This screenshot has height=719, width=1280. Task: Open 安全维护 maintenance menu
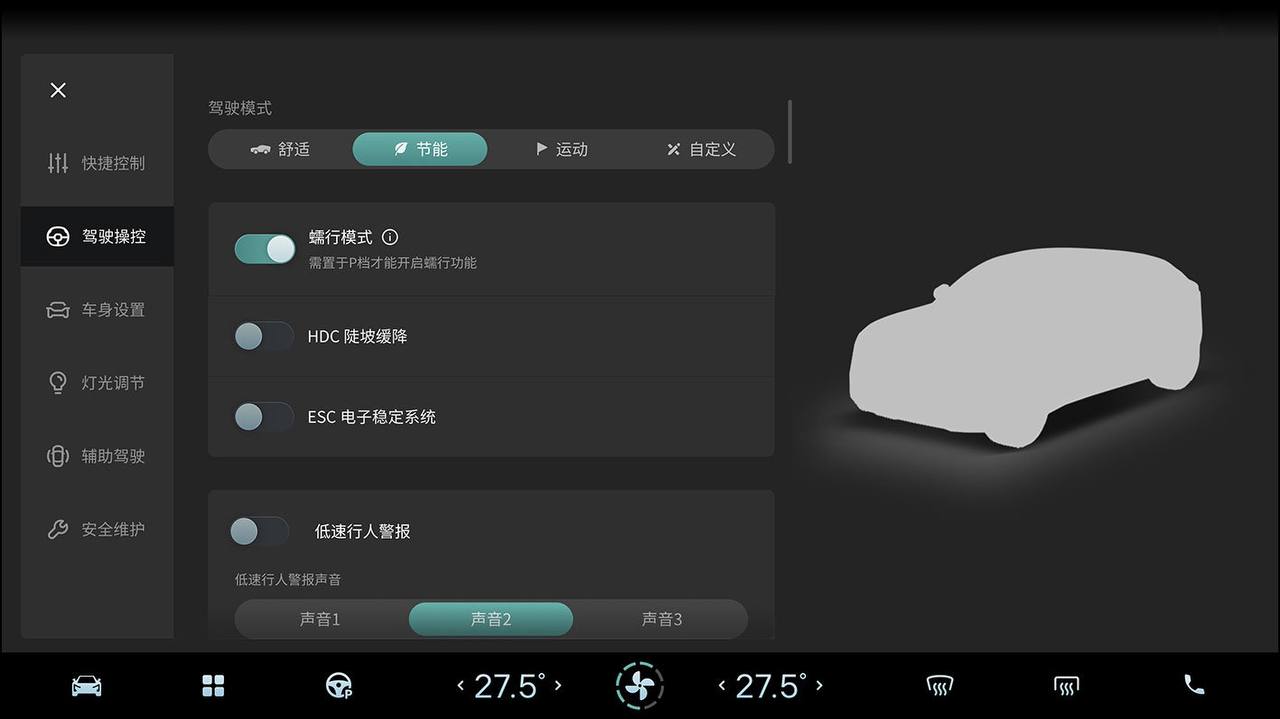point(97,529)
